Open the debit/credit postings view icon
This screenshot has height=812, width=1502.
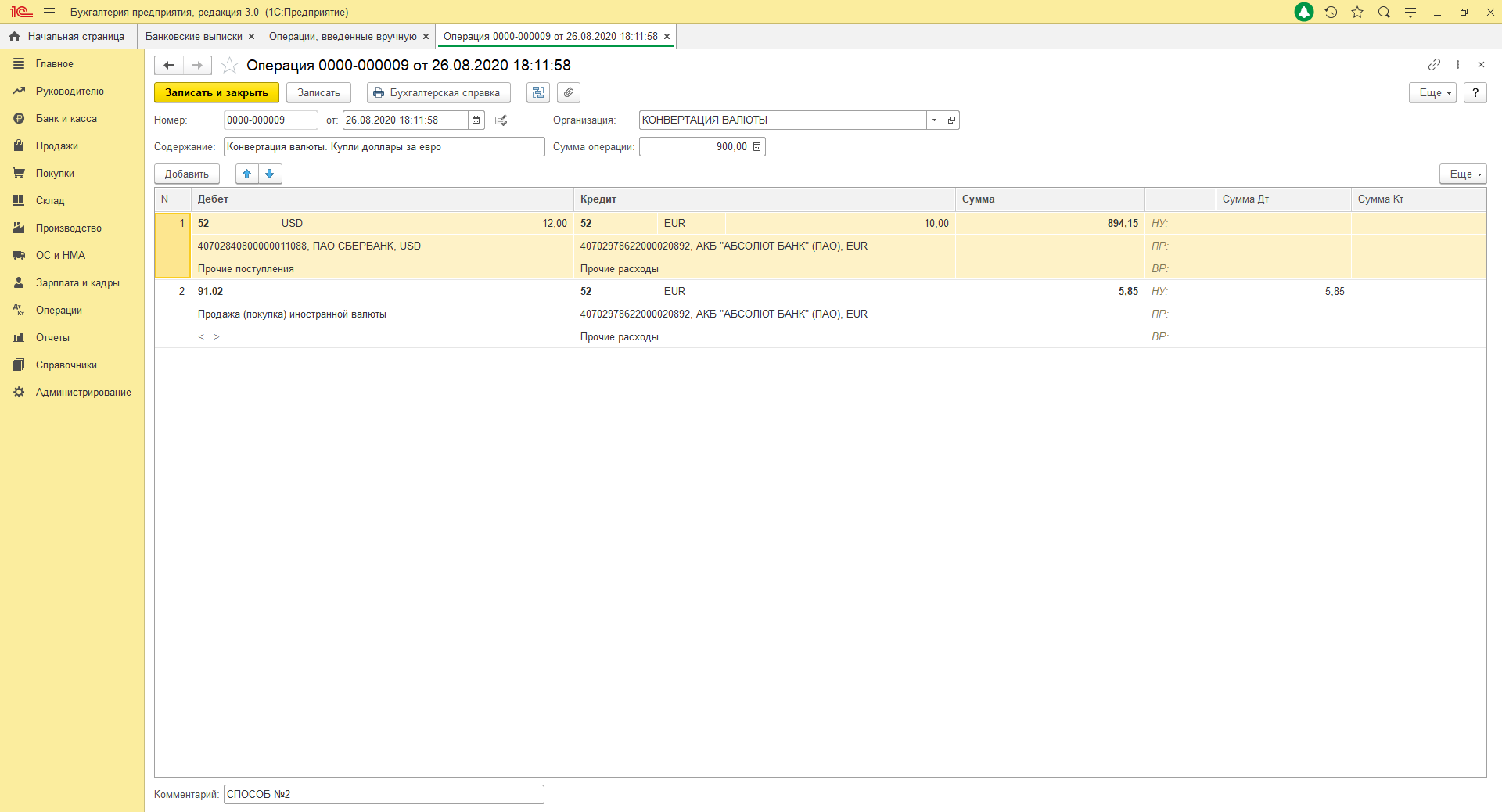point(538,92)
